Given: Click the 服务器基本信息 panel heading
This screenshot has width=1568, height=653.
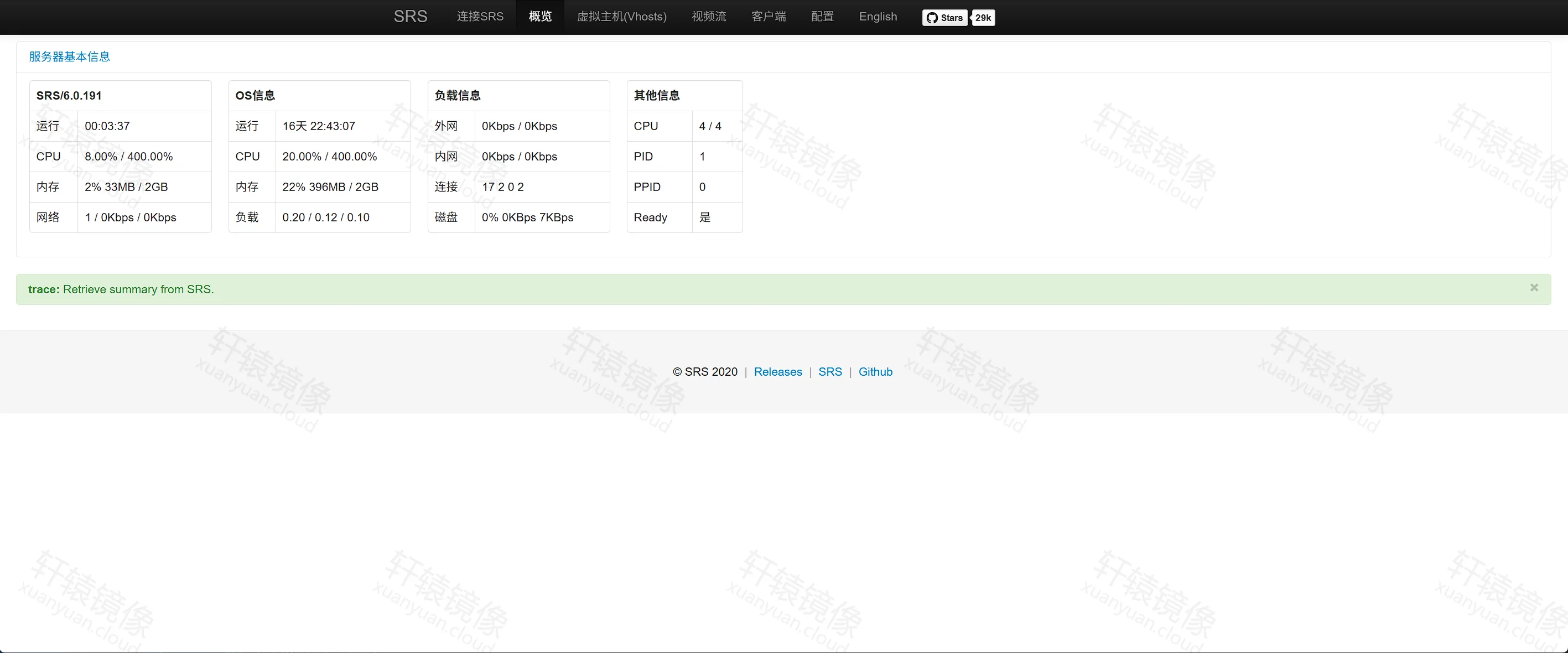Looking at the screenshot, I should point(69,56).
